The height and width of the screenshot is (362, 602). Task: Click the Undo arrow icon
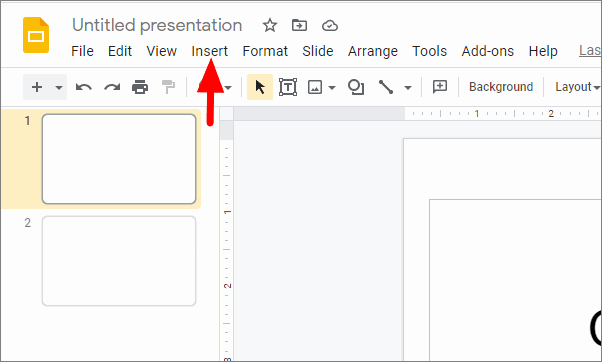tap(84, 87)
